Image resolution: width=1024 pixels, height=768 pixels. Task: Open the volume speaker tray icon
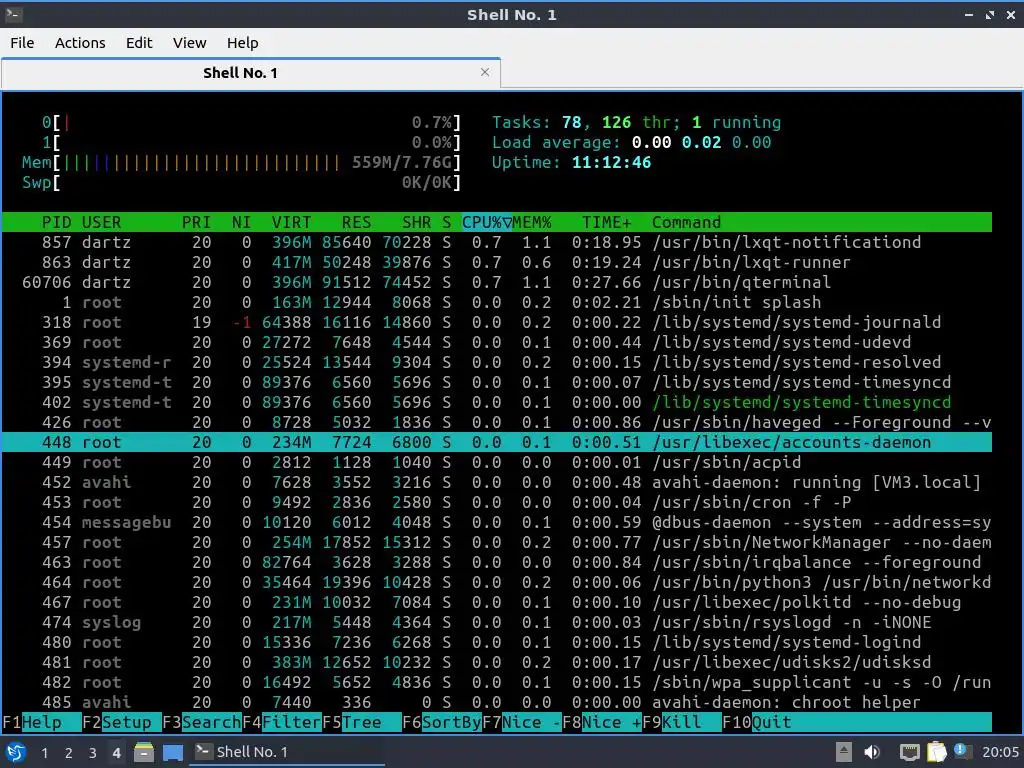click(872, 752)
